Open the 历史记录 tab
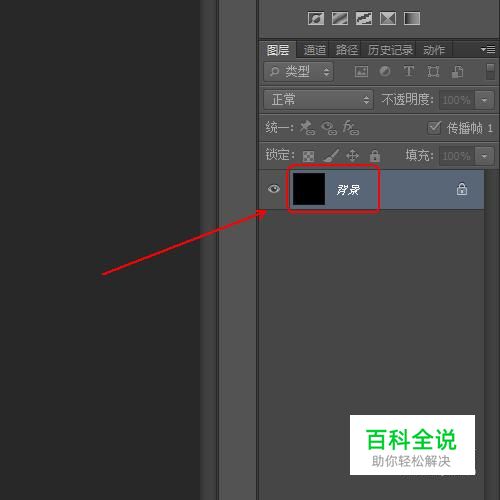The height and width of the screenshot is (500, 500). 390,50
